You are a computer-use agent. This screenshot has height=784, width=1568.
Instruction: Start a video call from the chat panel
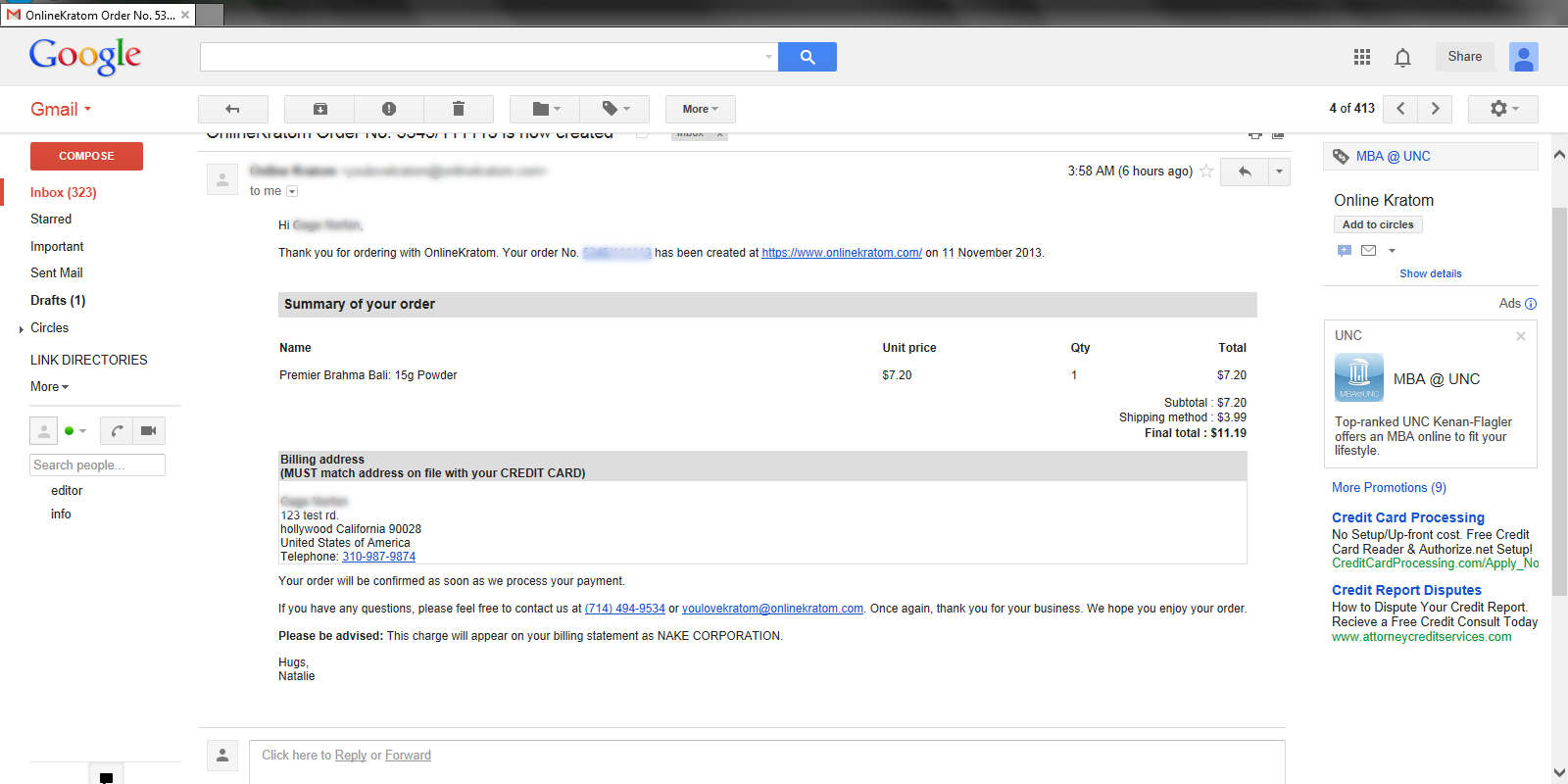point(149,430)
